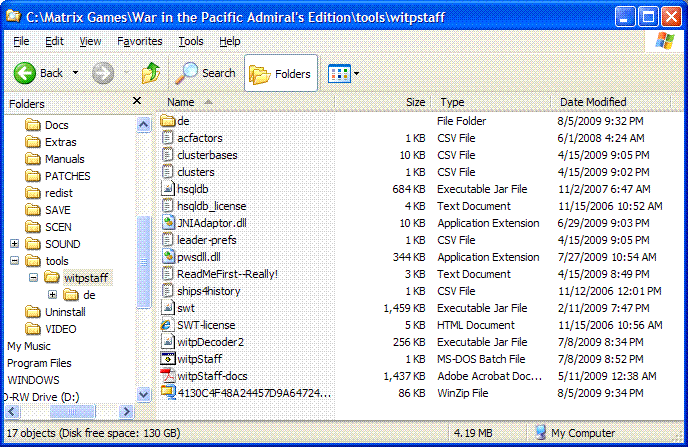688x447 pixels.
Task: Go up one folder level
Action: 150,73
